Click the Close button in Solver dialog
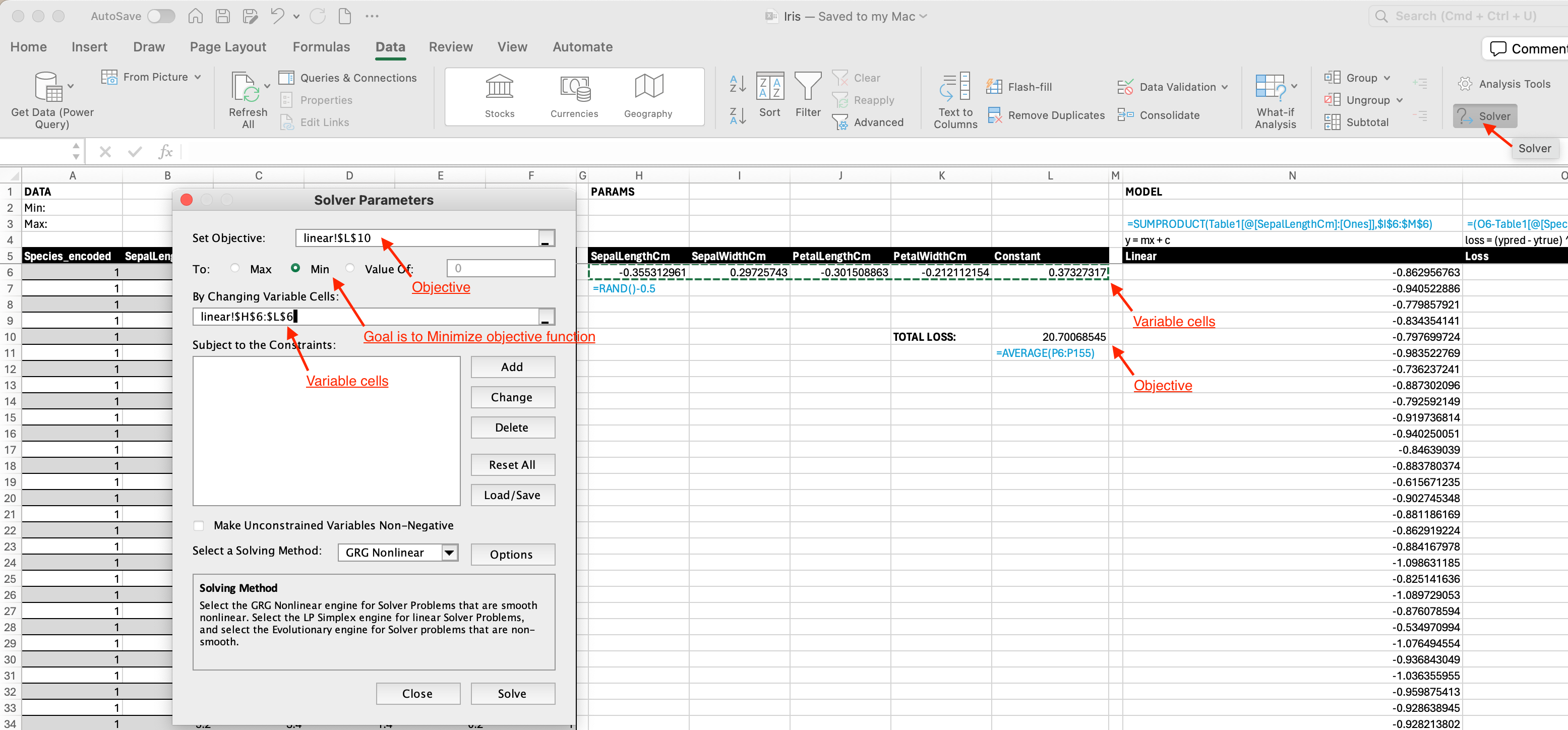The image size is (1568, 730). click(417, 694)
